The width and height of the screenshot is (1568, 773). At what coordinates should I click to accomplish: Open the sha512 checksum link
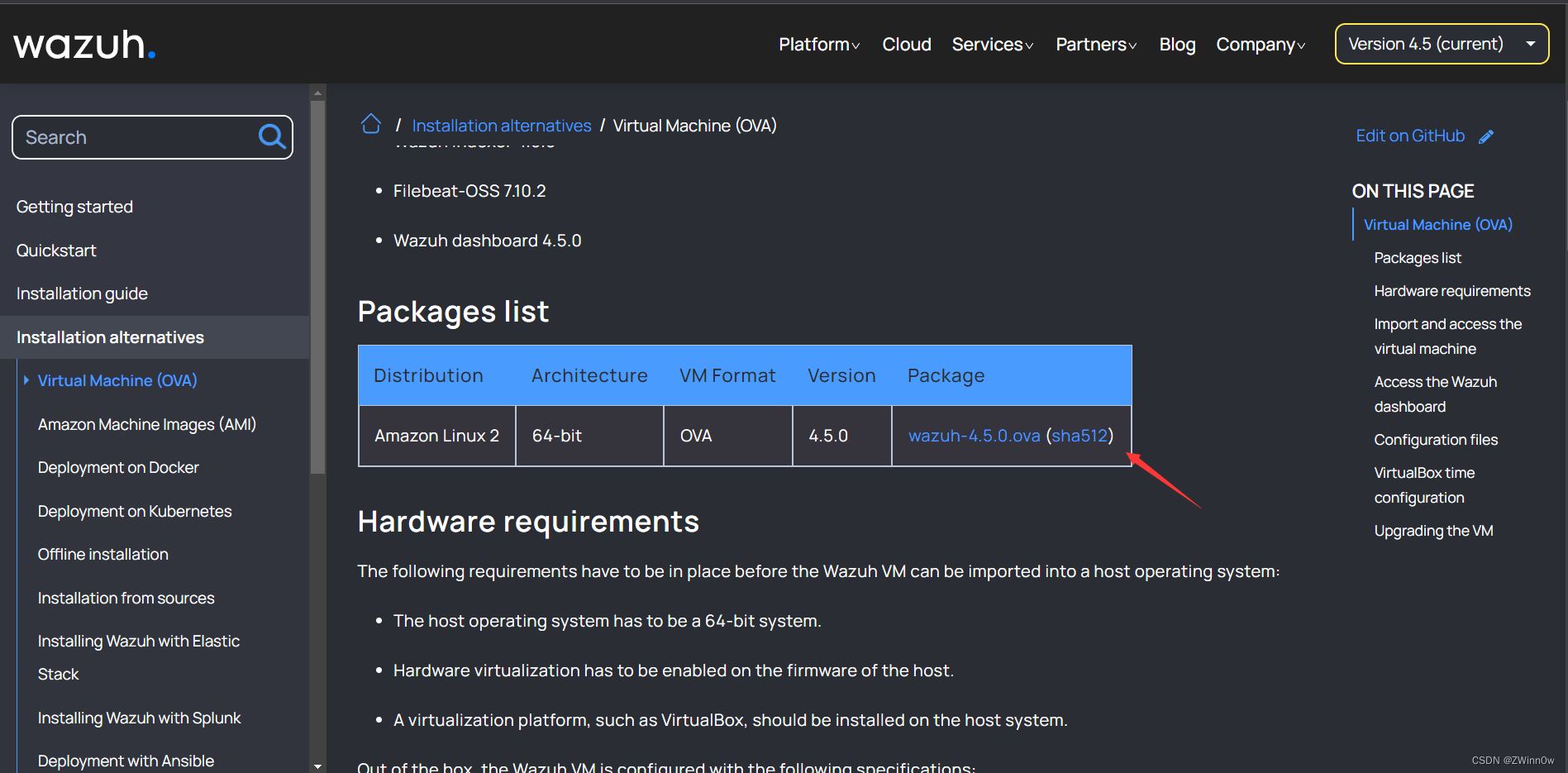coord(1079,436)
